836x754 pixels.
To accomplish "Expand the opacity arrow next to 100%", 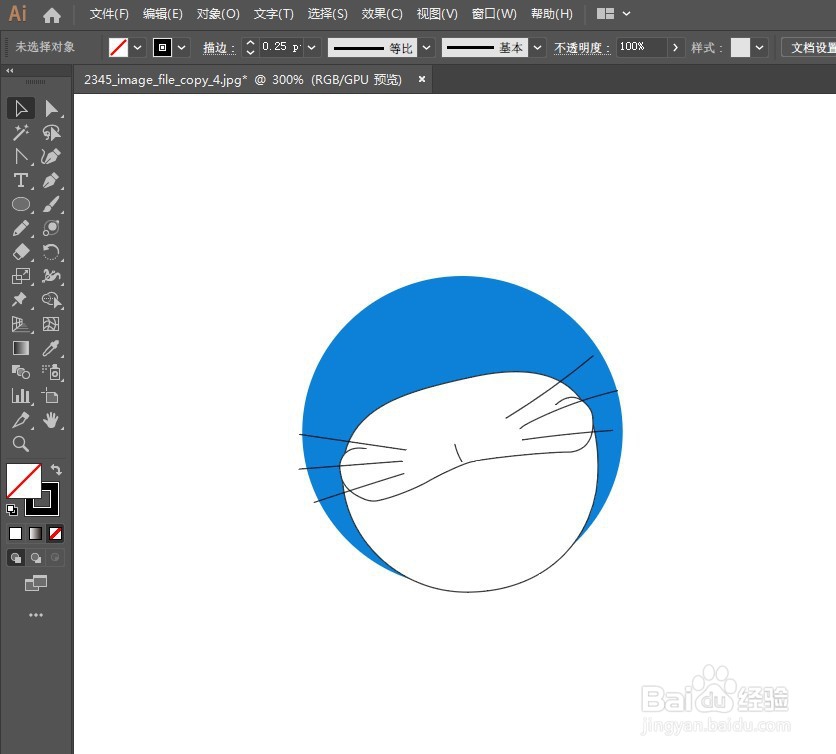I will click(x=676, y=47).
